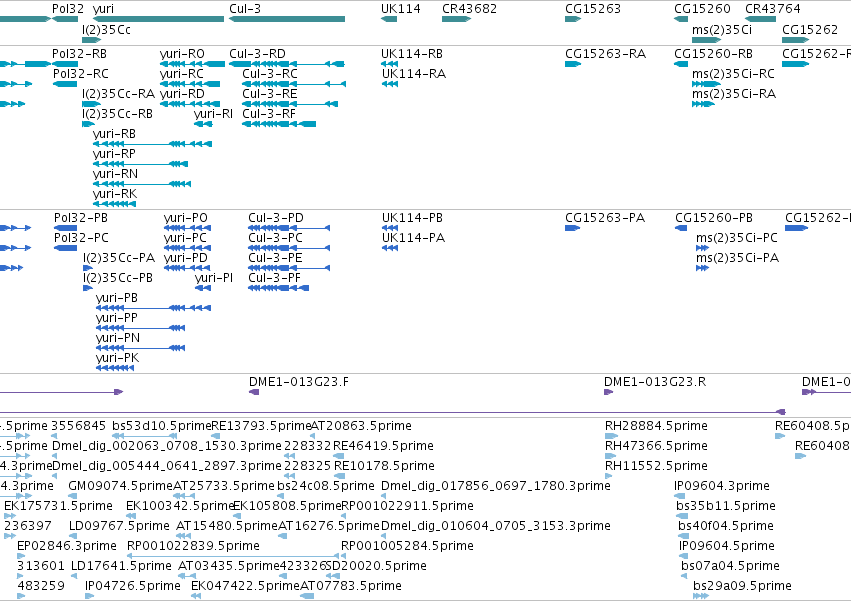
Task: Select the CG15260 gene label
Action: tap(702, 9)
